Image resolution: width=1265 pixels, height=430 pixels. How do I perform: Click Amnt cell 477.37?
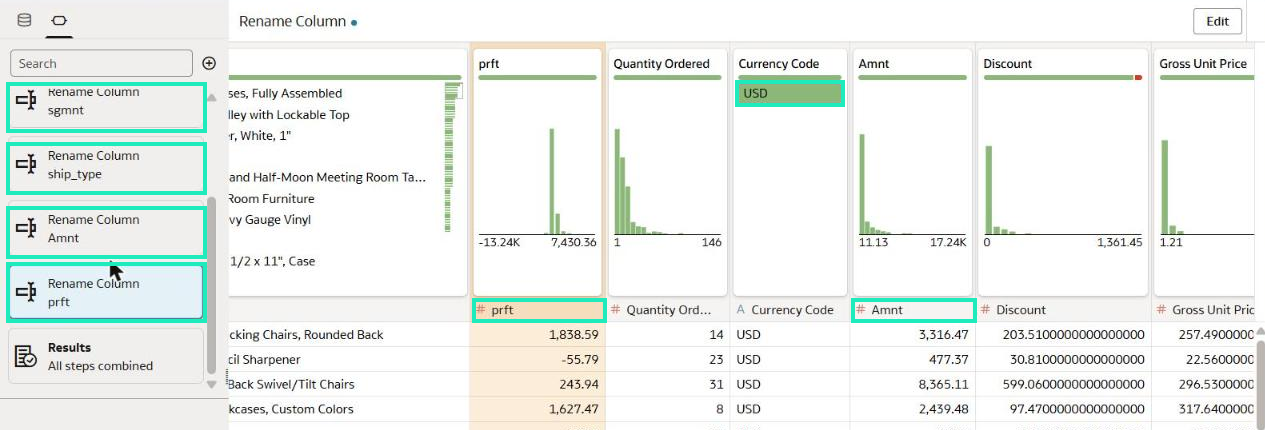tap(911, 360)
